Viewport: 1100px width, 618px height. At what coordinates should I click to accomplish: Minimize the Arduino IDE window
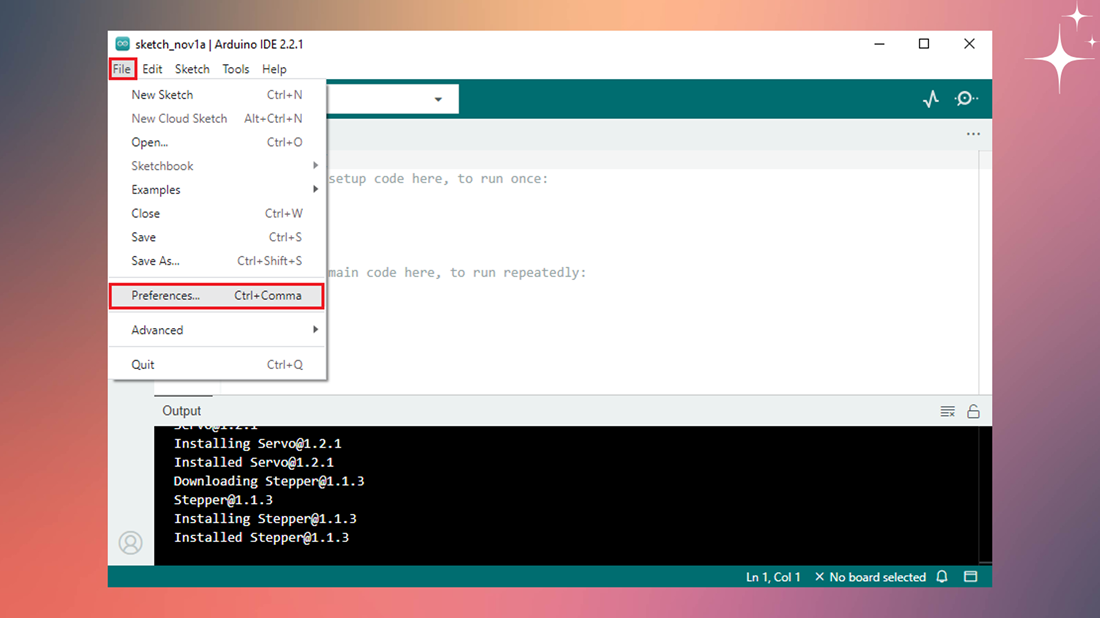click(879, 44)
